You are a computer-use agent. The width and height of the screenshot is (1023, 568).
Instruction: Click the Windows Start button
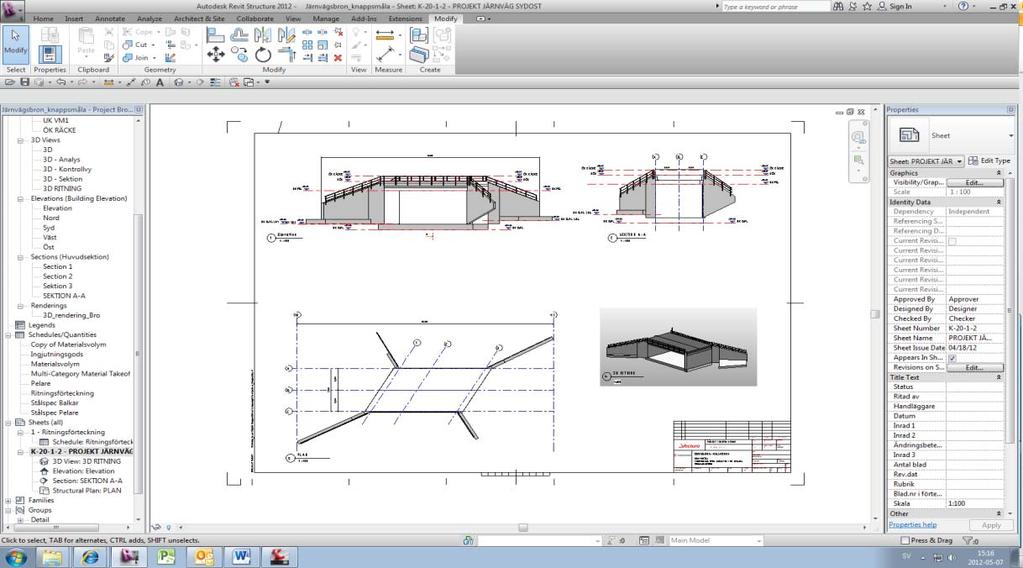(15, 558)
